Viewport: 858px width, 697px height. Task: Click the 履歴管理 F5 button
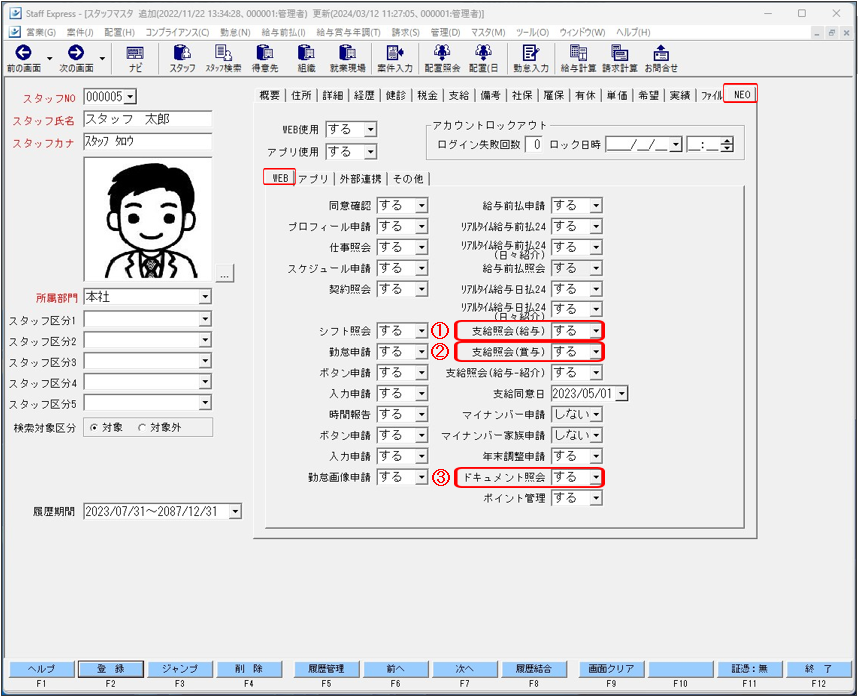(x=326, y=669)
